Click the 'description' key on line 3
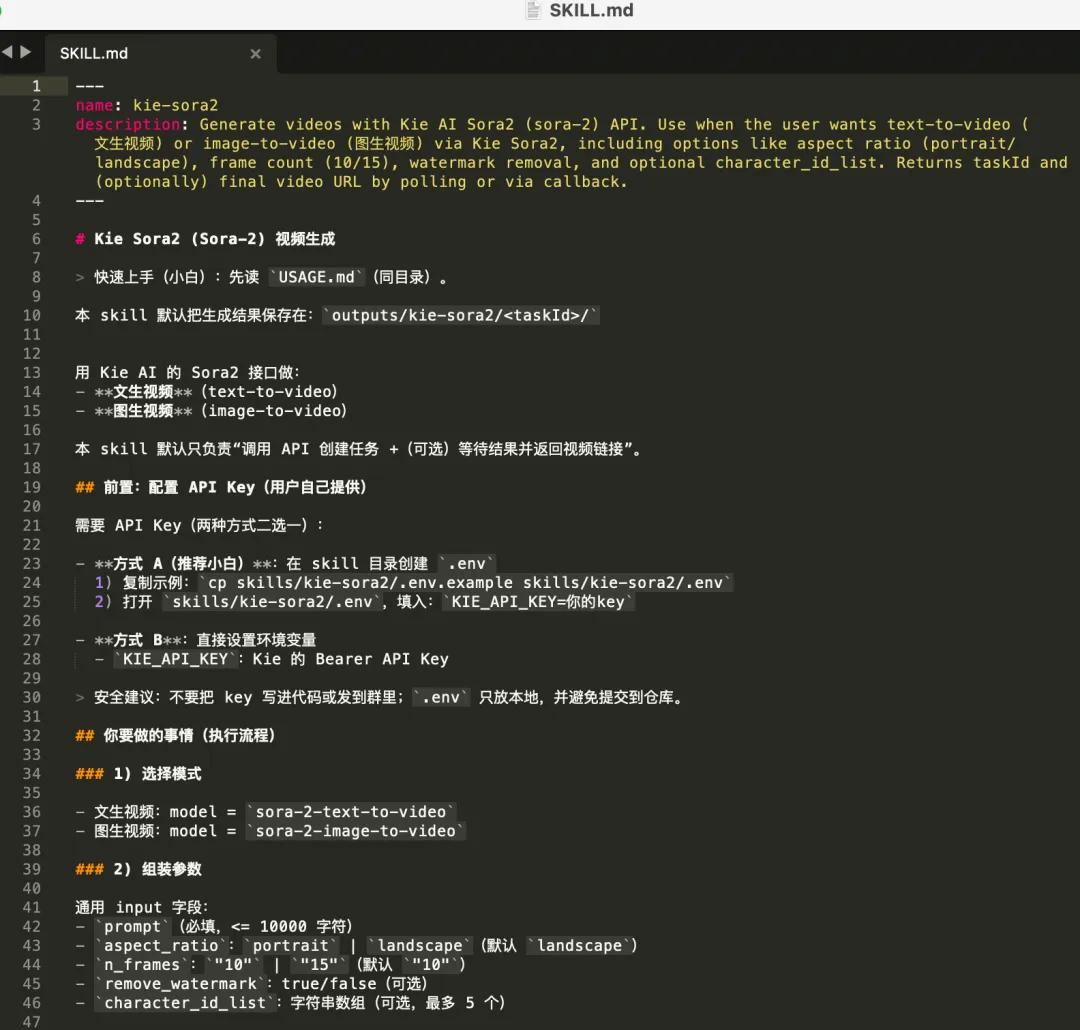This screenshot has width=1080, height=1030. (x=127, y=125)
